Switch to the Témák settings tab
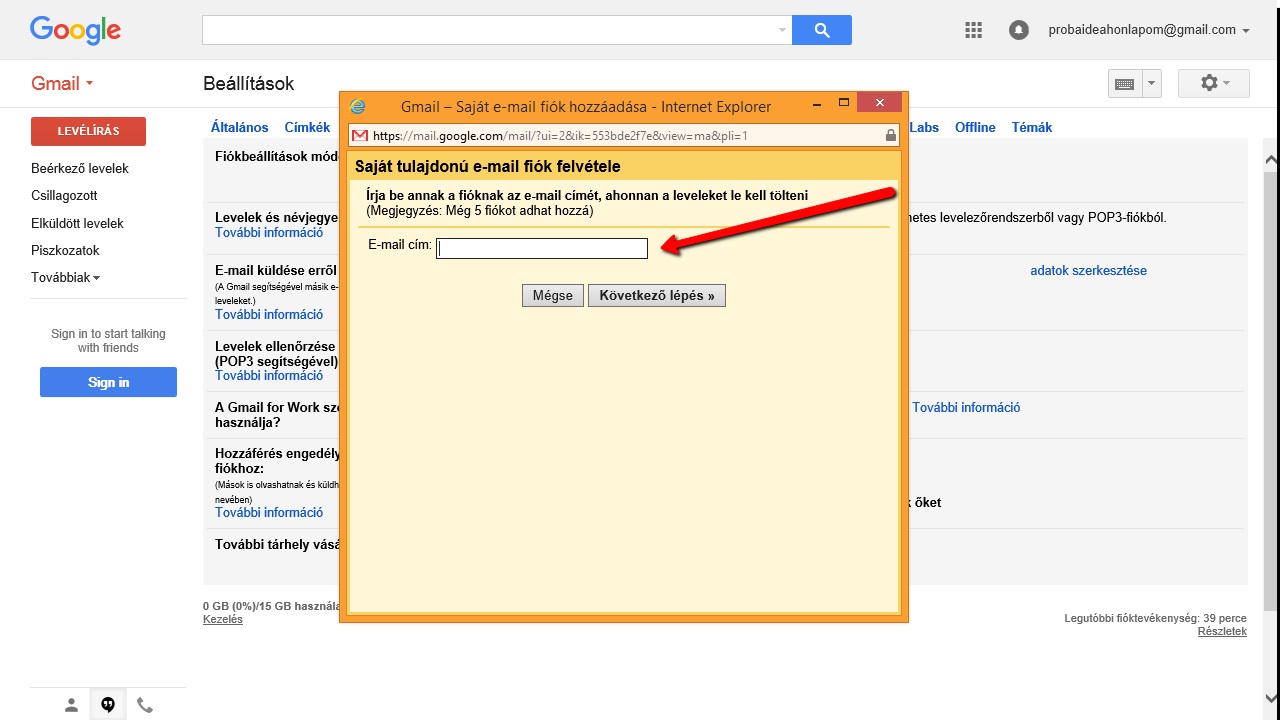This screenshot has width=1280, height=720. (x=1032, y=127)
